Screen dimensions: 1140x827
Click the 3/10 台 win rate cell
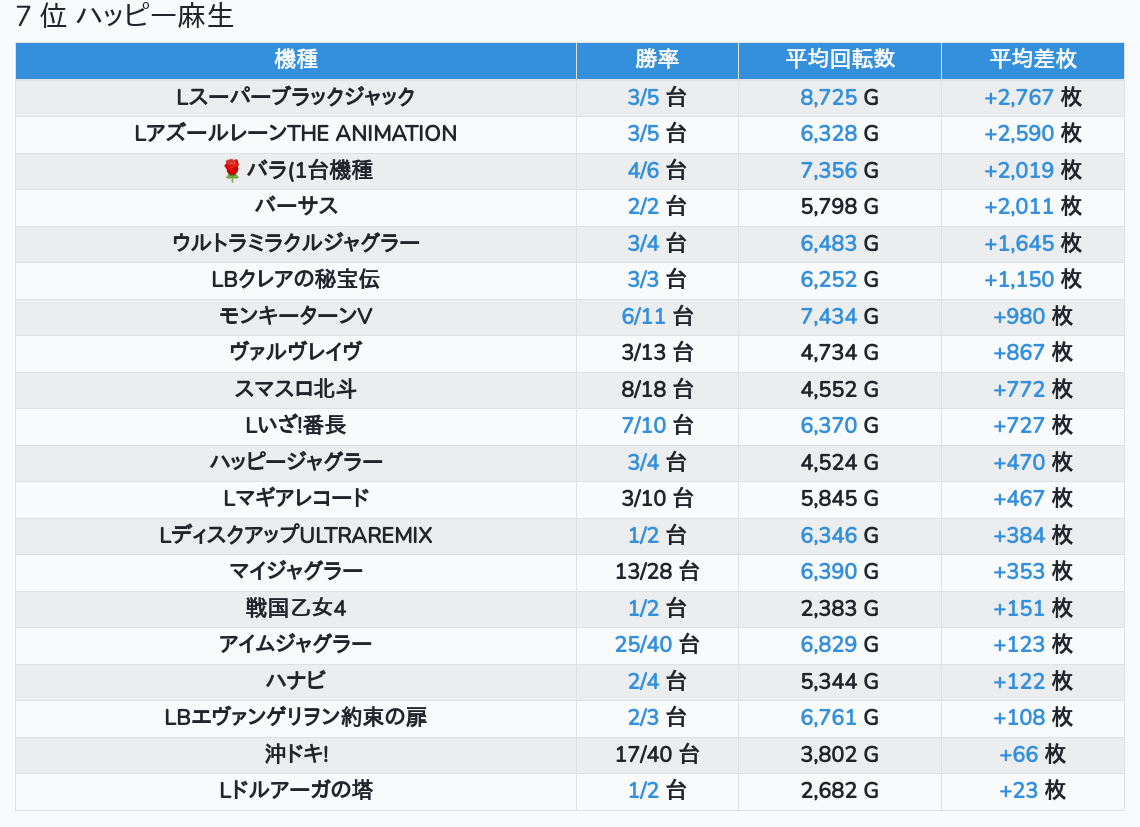point(657,499)
